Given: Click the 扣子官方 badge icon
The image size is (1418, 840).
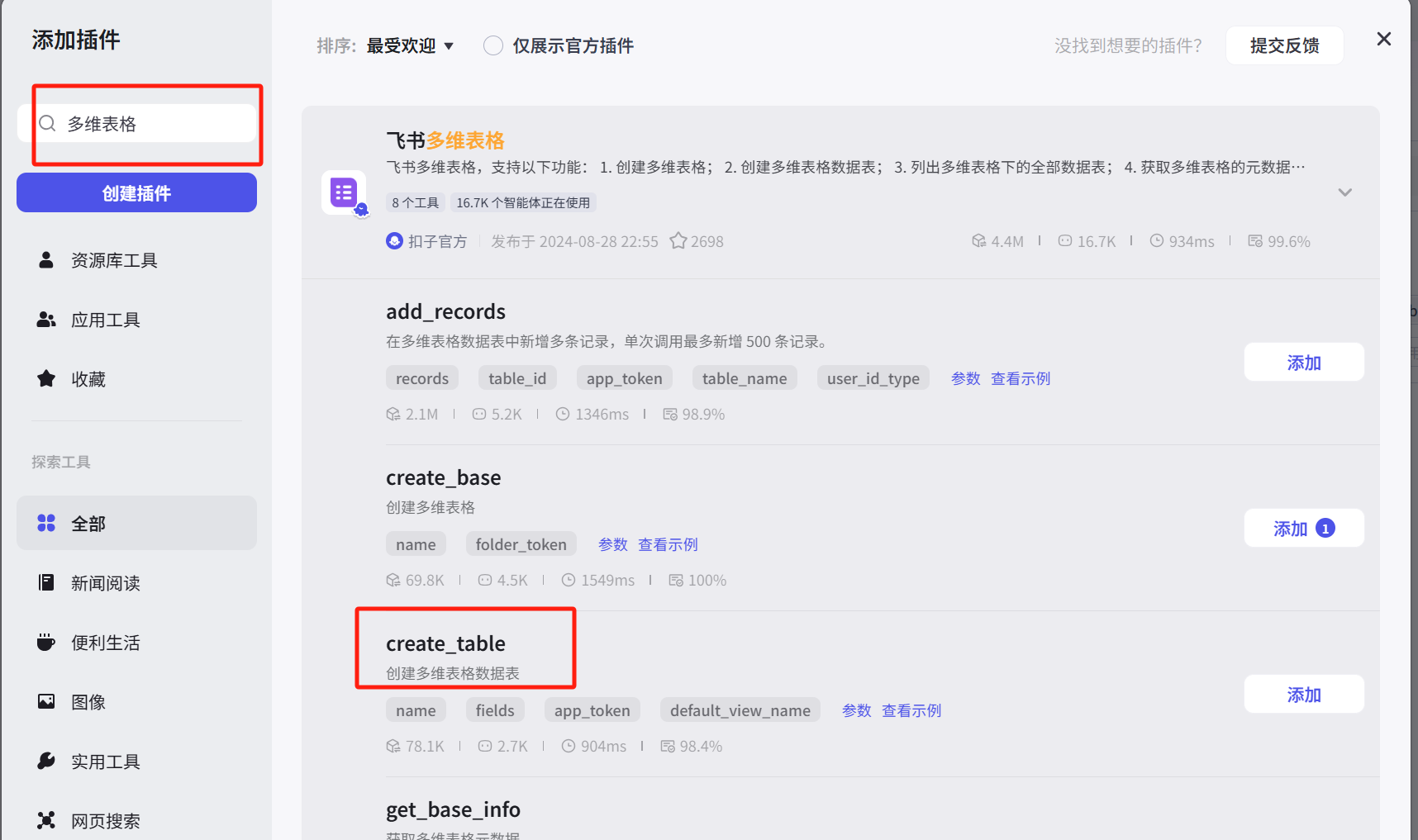Looking at the screenshot, I should 394,241.
